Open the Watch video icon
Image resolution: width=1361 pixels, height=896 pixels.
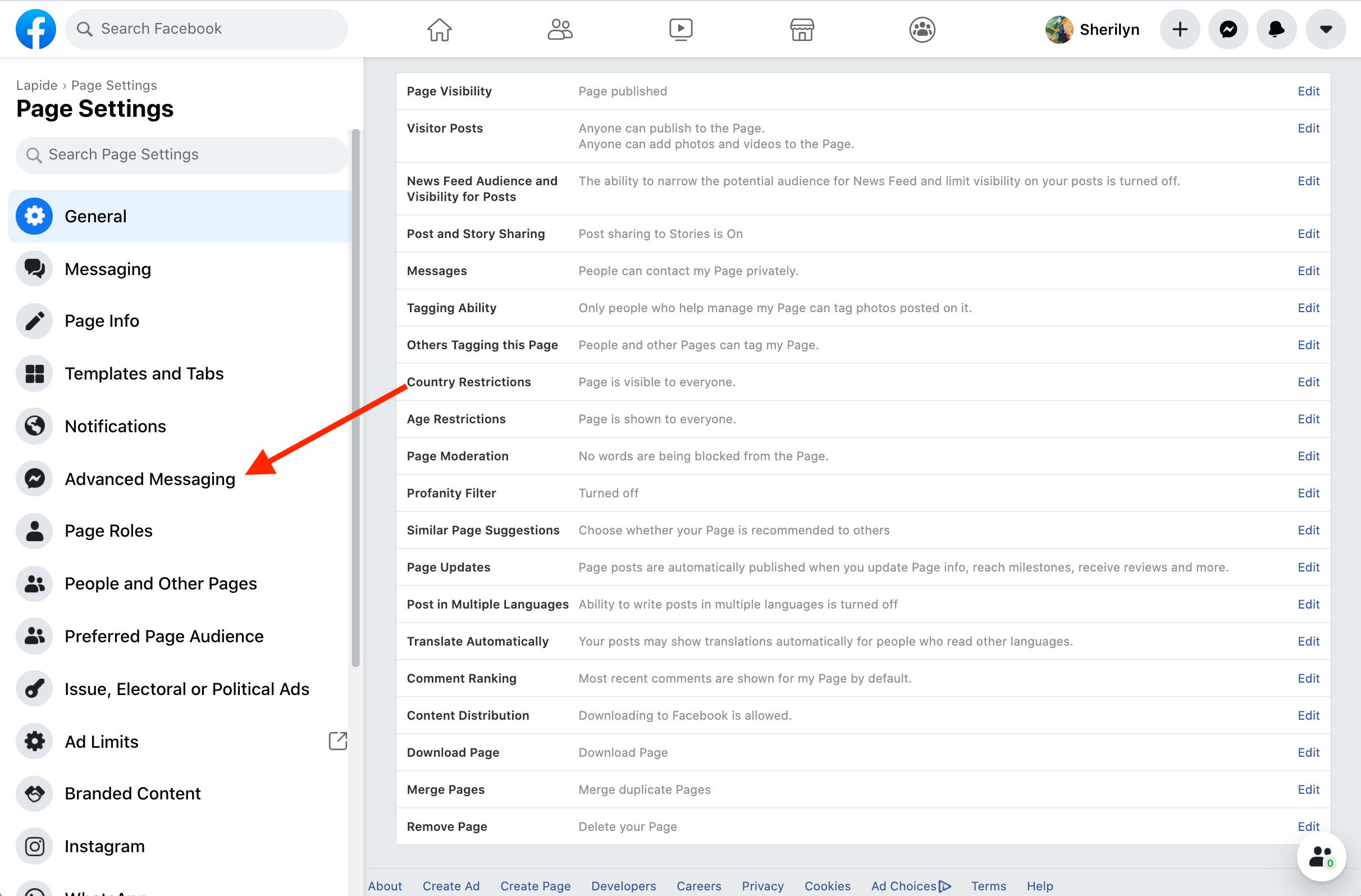[x=680, y=29]
